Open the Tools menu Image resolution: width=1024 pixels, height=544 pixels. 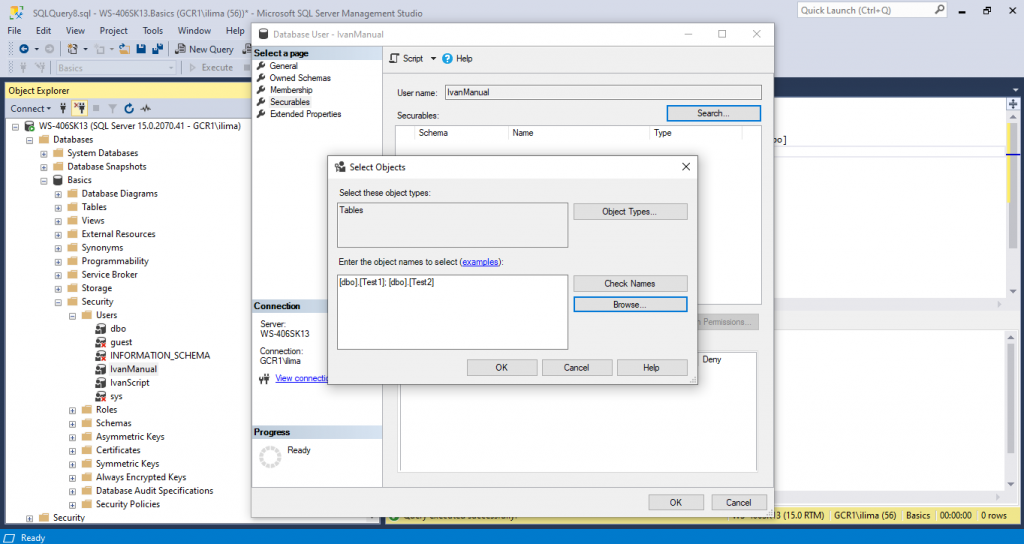(x=153, y=31)
